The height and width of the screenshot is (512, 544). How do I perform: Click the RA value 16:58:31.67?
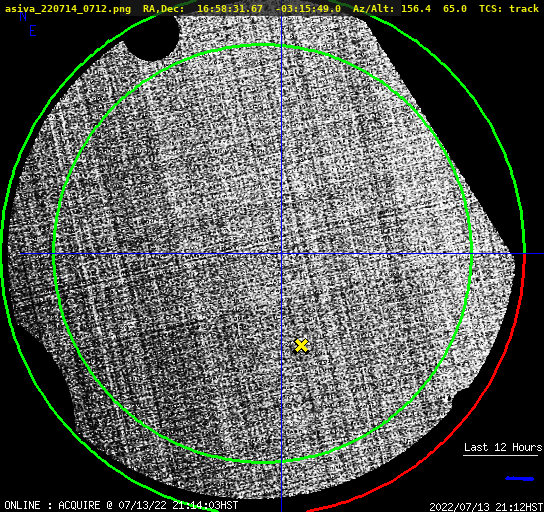click(x=230, y=8)
